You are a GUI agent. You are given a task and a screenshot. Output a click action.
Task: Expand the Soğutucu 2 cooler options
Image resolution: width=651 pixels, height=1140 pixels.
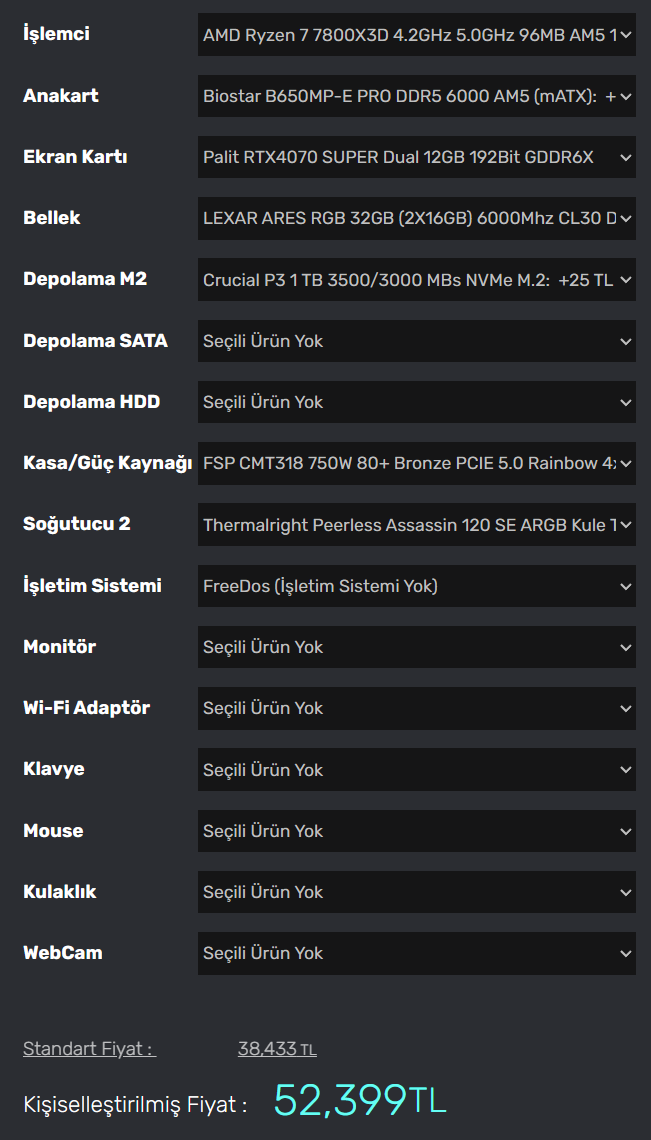coord(416,524)
